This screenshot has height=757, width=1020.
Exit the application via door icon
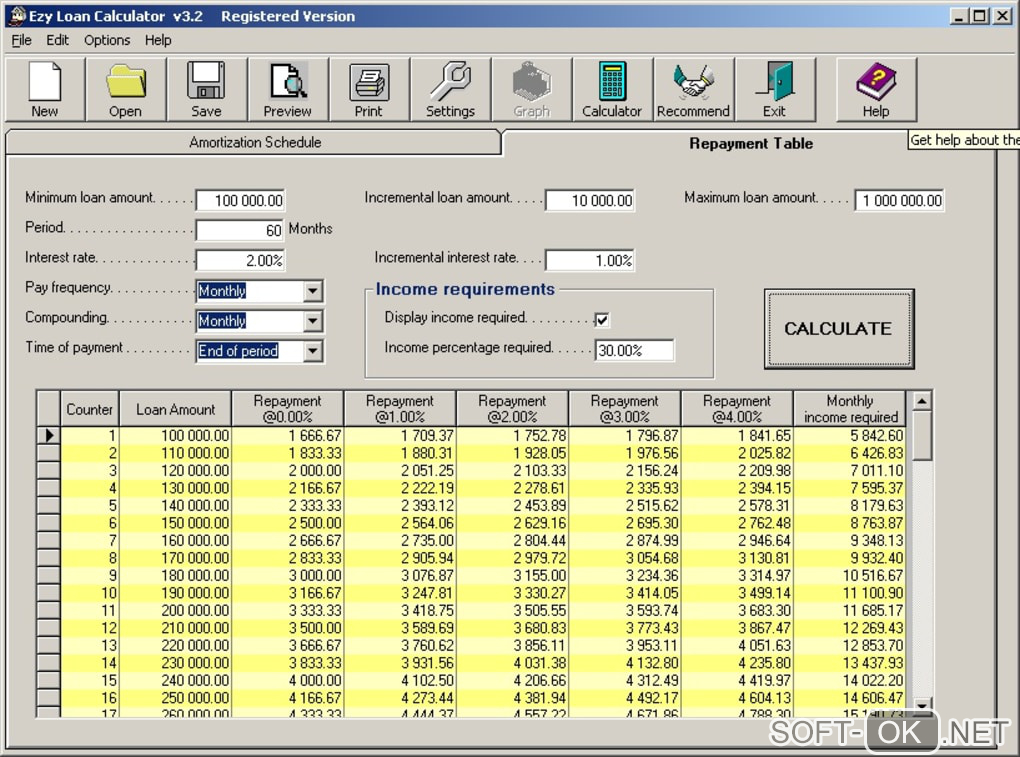pyautogui.click(x=774, y=89)
